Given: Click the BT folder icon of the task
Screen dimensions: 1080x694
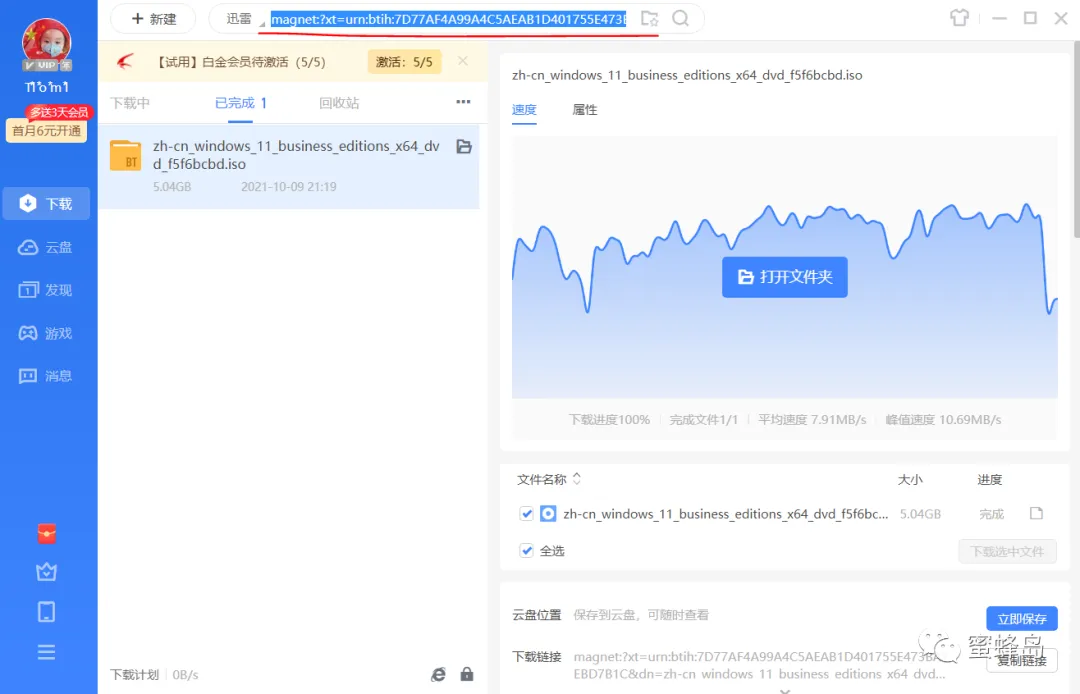Looking at the screenshot, I should point(125,156).
